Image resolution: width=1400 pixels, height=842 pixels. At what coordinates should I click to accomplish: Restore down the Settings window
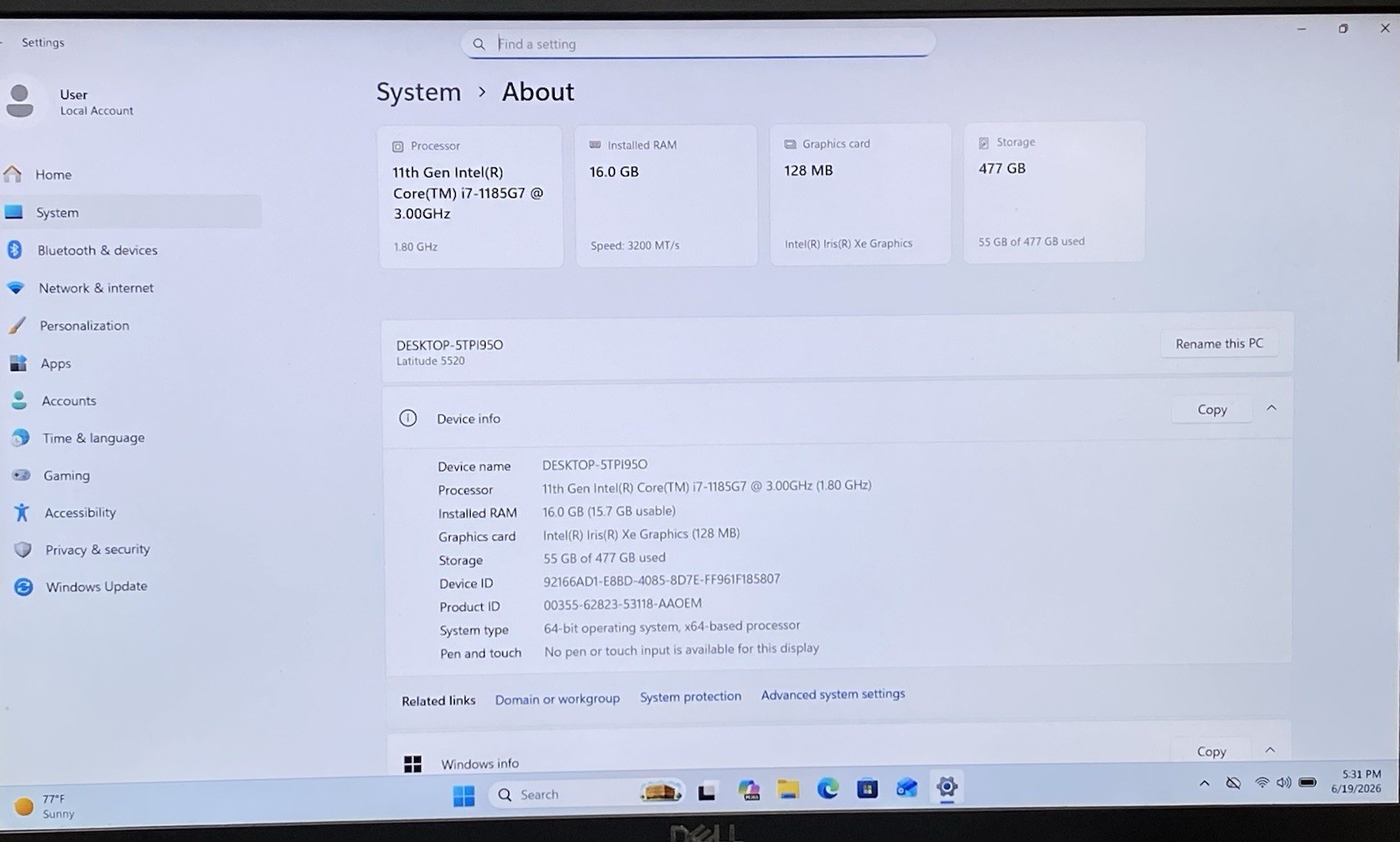pos(1343,29)
